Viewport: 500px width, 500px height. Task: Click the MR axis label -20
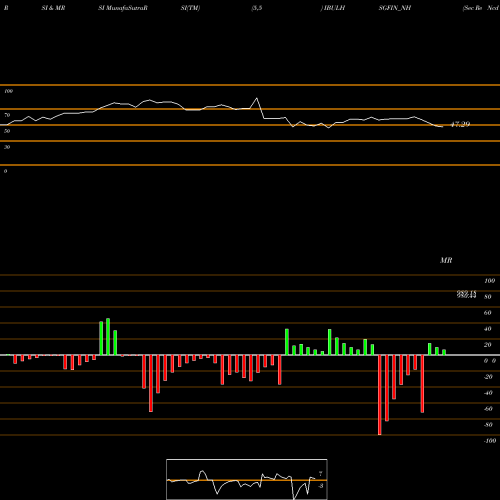(488, 377)
